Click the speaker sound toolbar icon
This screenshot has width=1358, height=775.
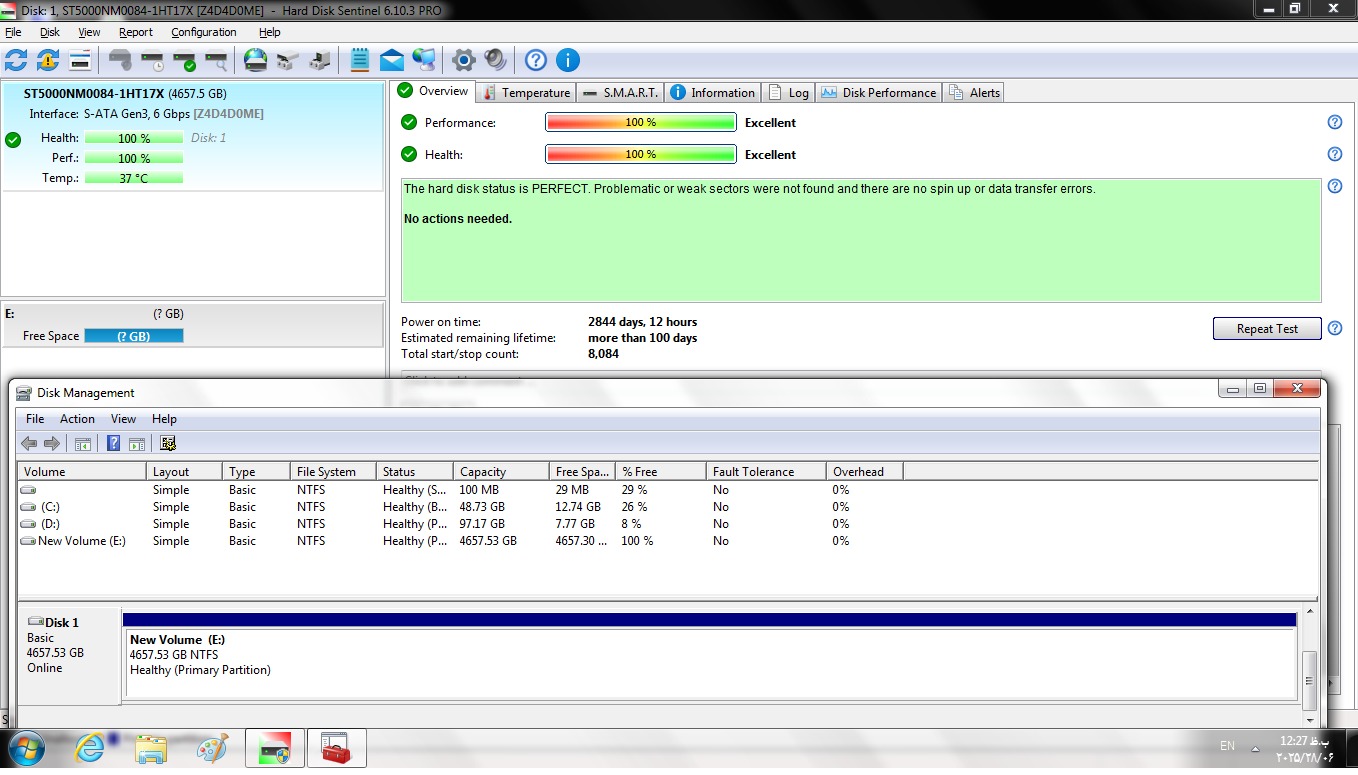point(495,60)
